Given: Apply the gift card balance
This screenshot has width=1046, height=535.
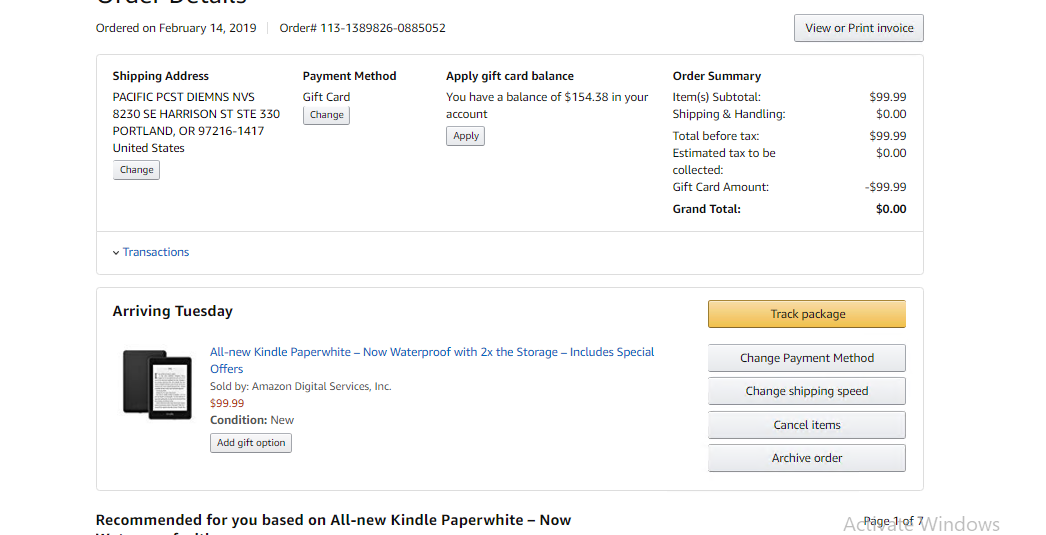Looking at the screenshot, I should 465,136.
